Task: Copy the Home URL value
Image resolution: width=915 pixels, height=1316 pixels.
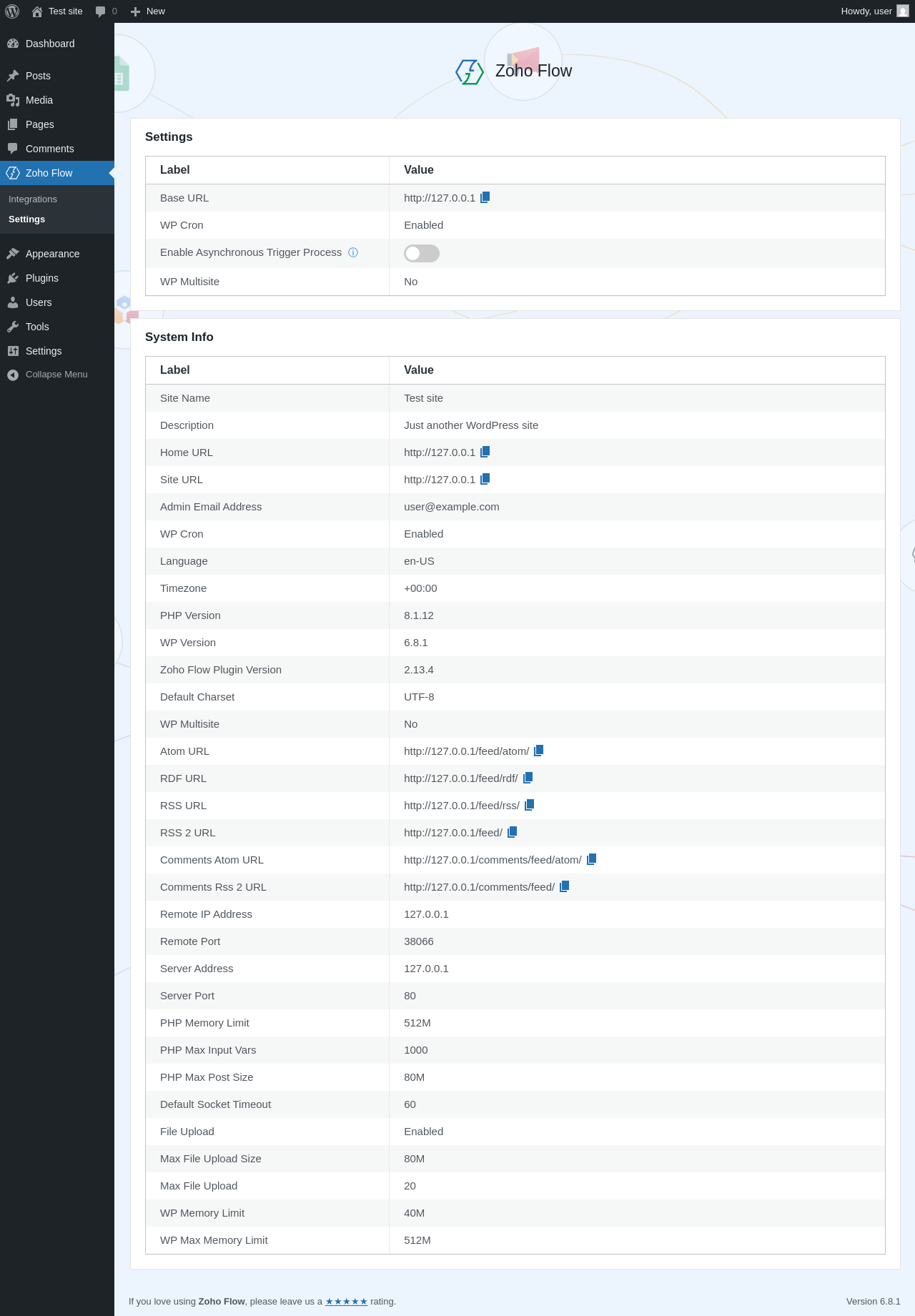Action: (485, 452)
